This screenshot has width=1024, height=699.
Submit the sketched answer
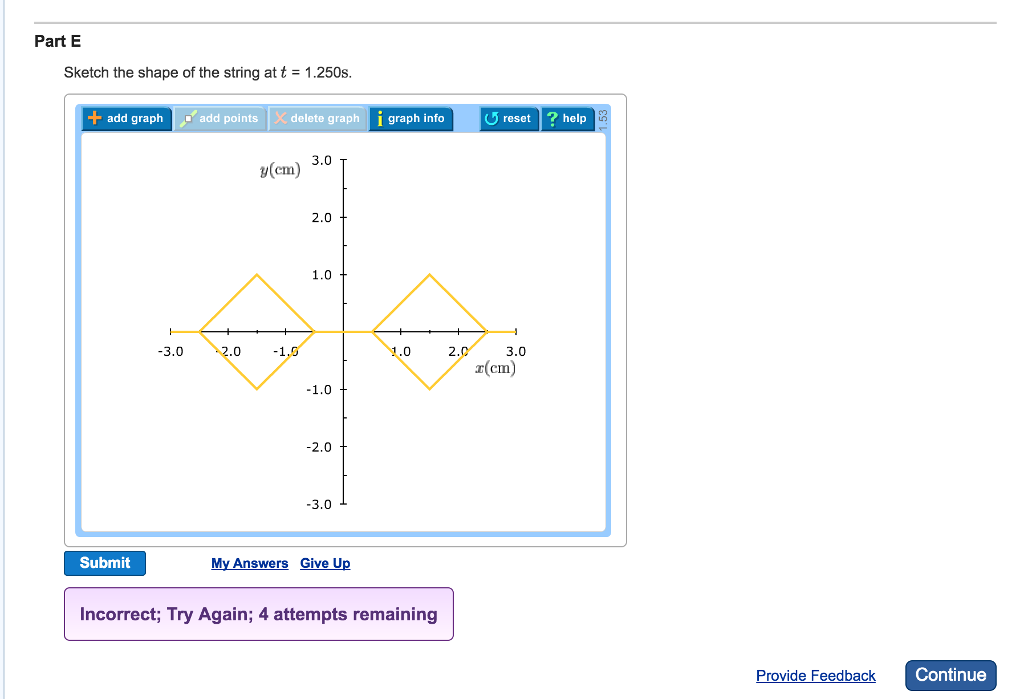pos(104,563)
